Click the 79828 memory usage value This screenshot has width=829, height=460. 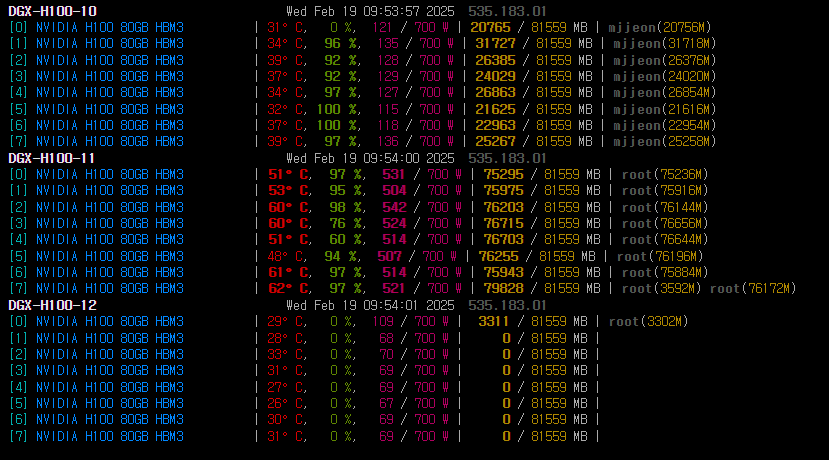(x=504, y=289)
